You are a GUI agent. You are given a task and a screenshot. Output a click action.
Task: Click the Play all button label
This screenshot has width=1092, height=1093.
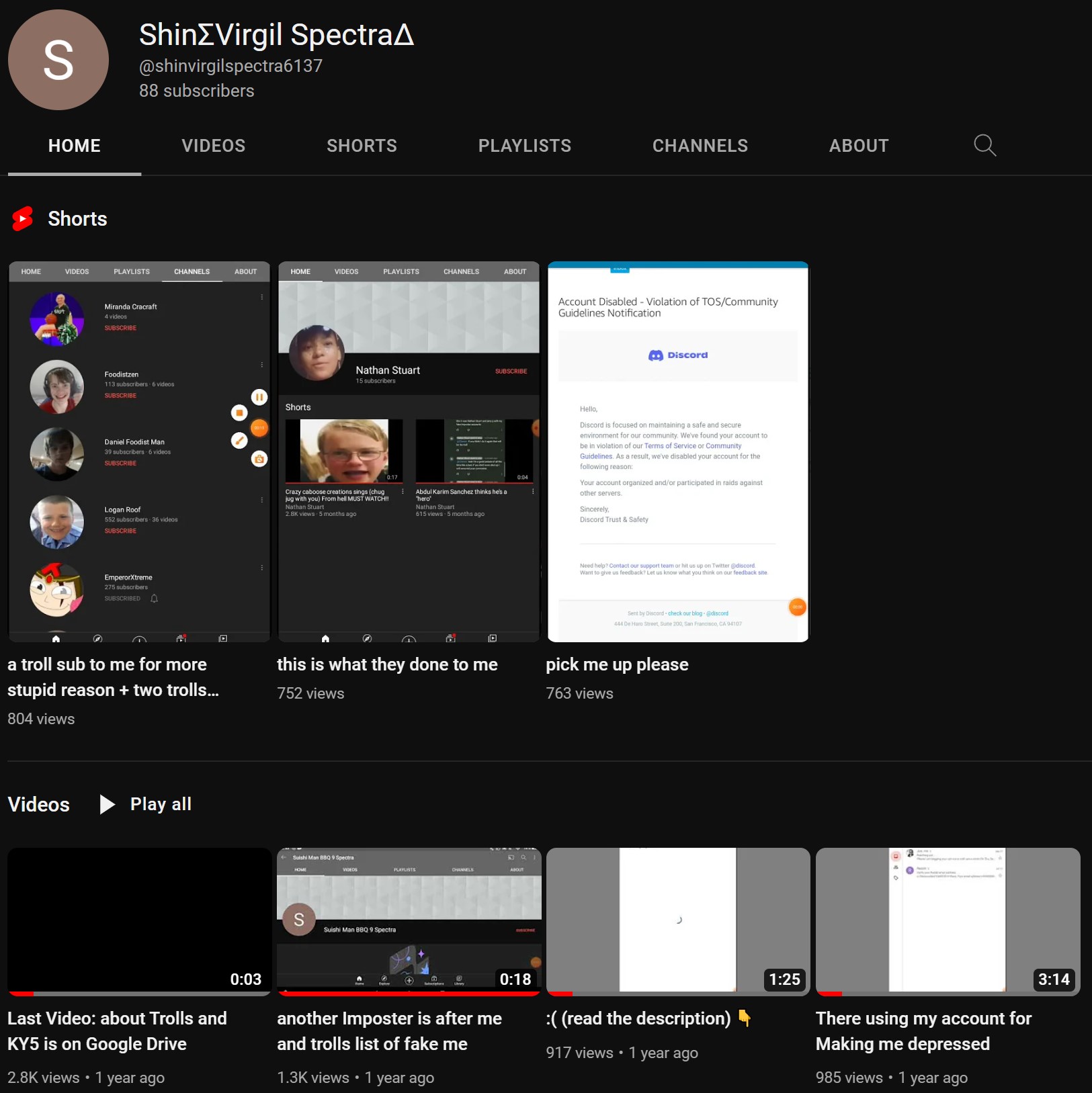point(161,804)
